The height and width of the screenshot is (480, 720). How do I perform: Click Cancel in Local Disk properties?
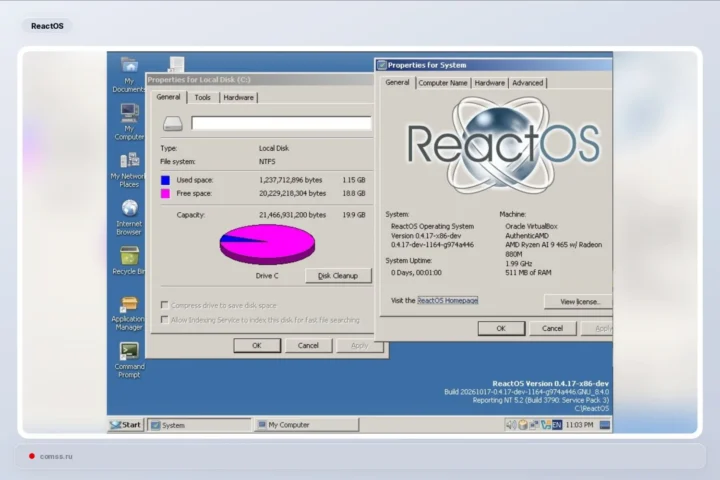coord(308,345)
